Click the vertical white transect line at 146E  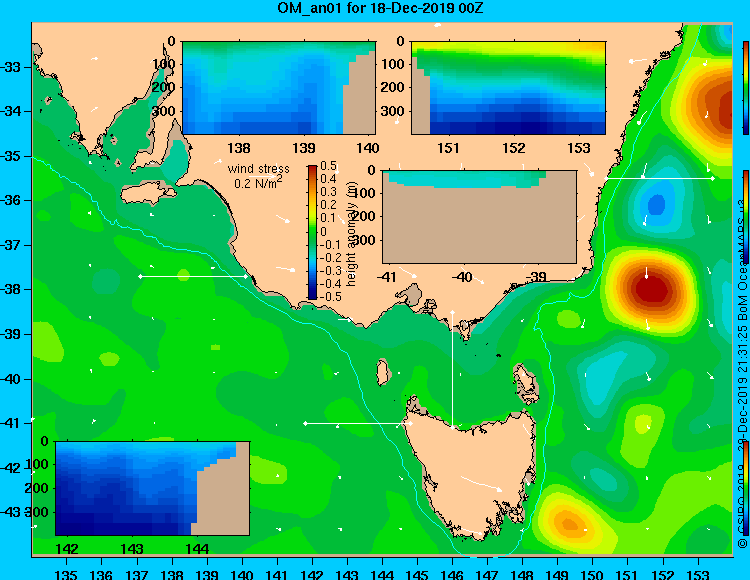(452, 369)
